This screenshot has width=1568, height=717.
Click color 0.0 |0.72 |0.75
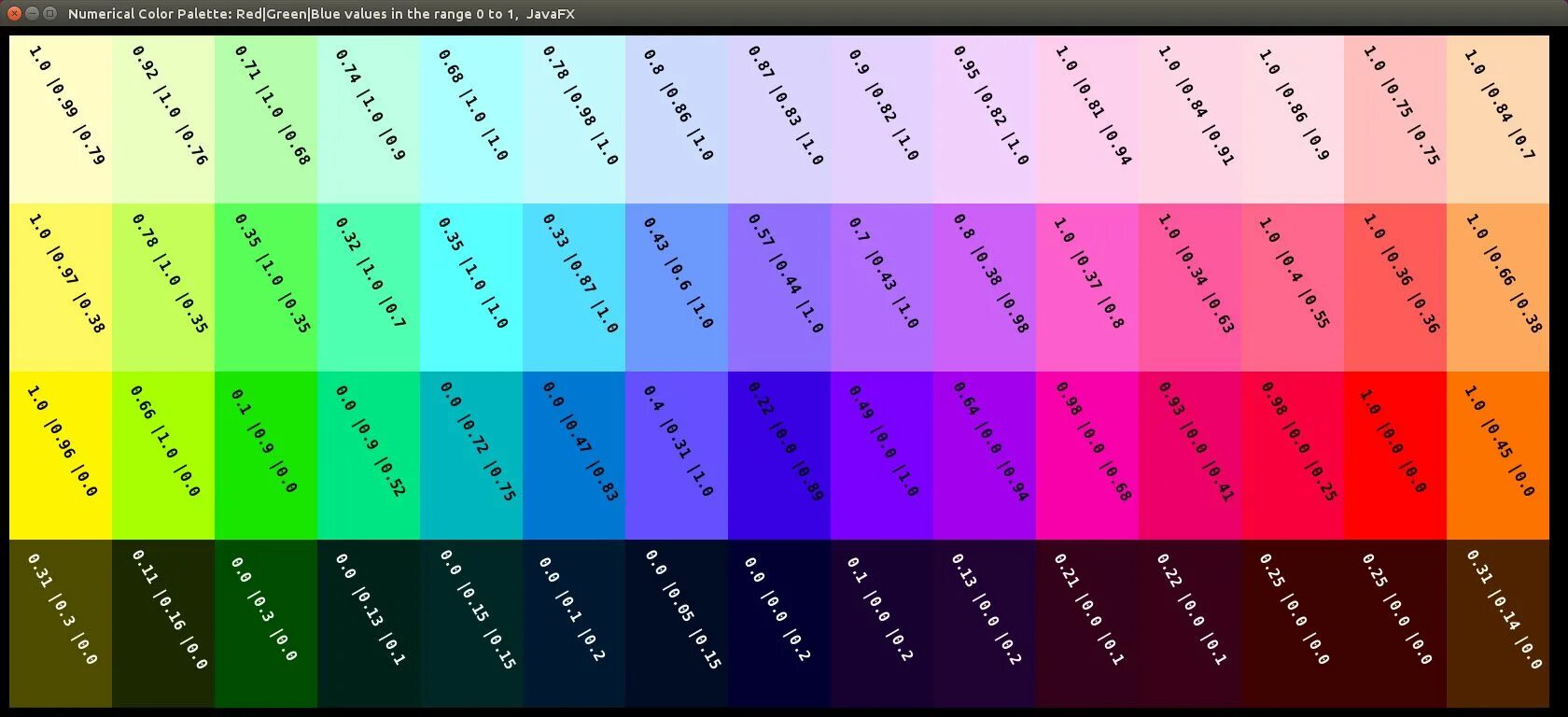coord(471,456)
